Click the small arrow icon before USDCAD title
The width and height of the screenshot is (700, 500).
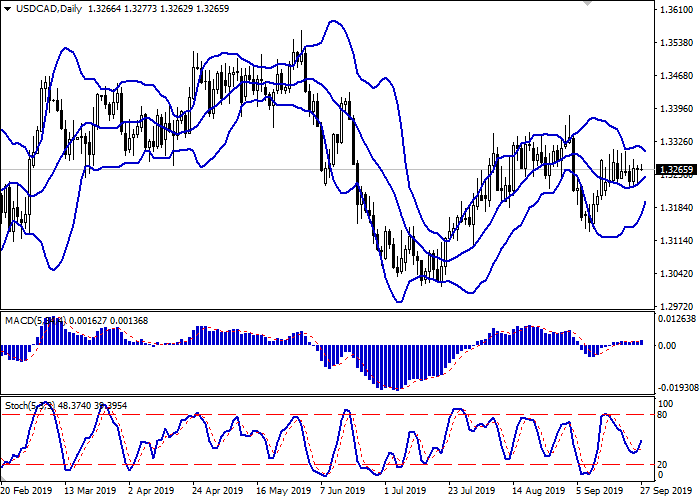[6, 10]
